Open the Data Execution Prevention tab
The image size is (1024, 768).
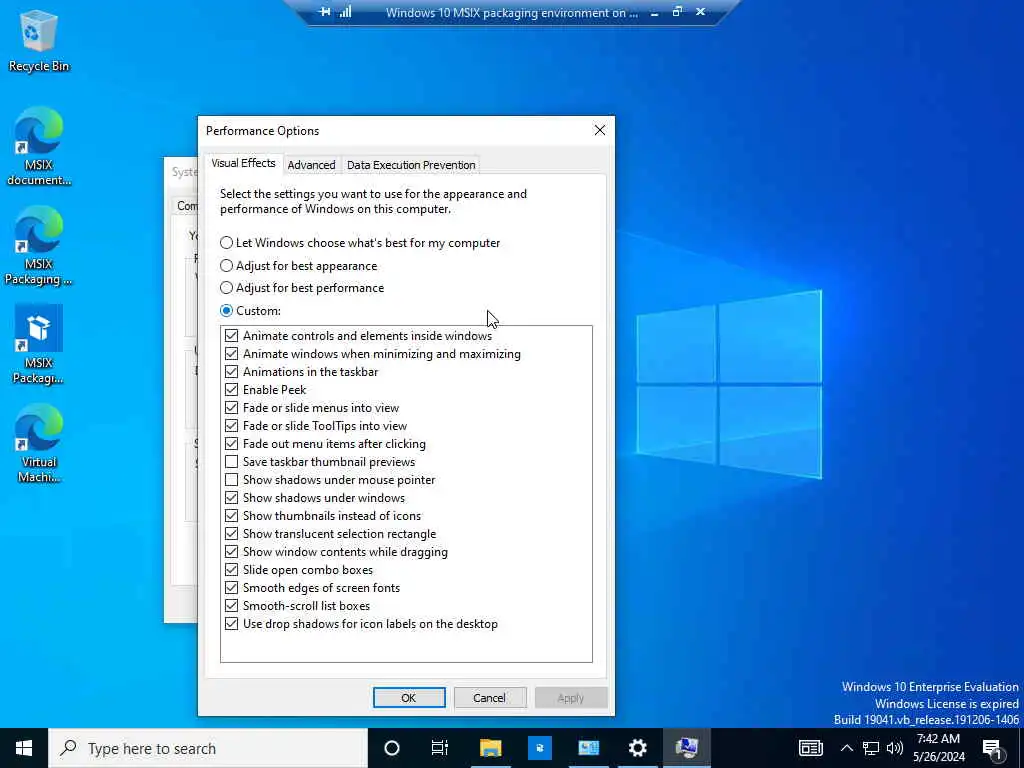[411, 165]
